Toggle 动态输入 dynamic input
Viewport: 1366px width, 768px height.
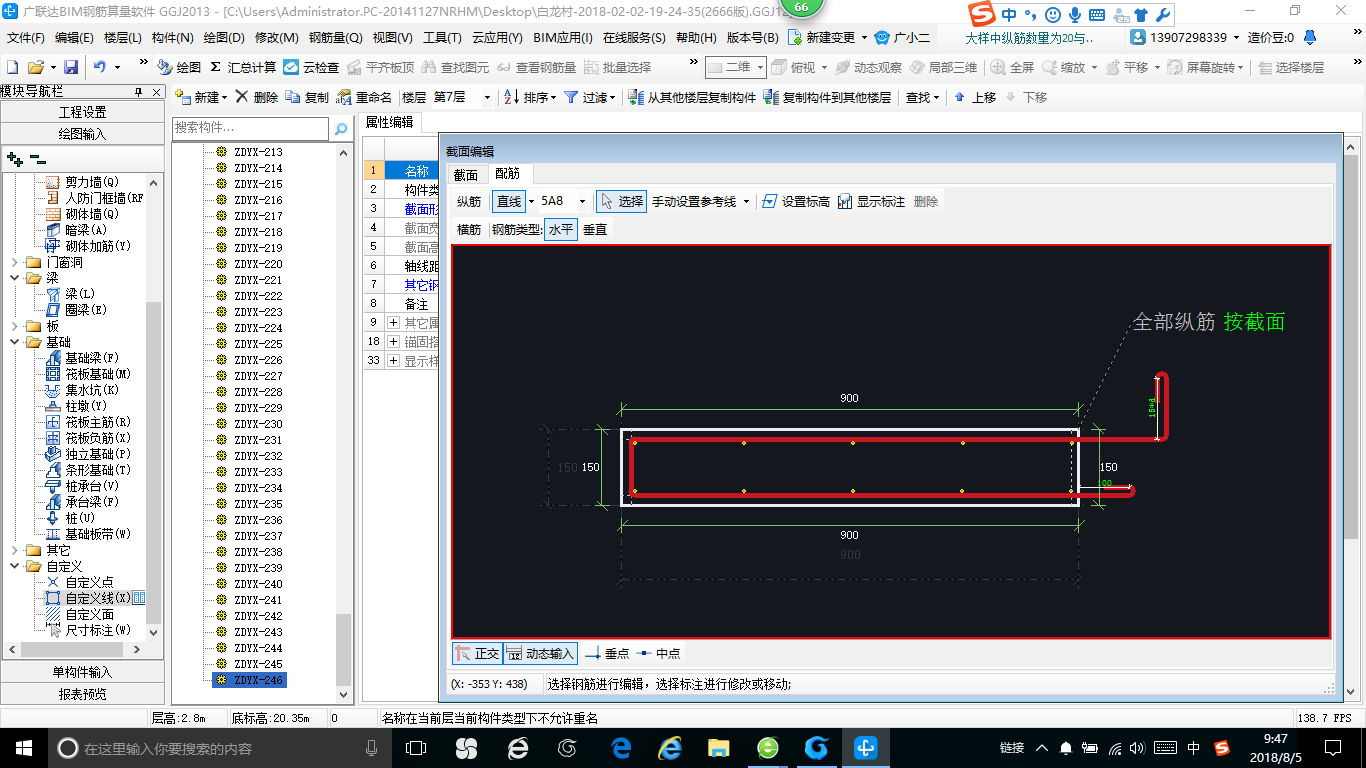(540, 653)
